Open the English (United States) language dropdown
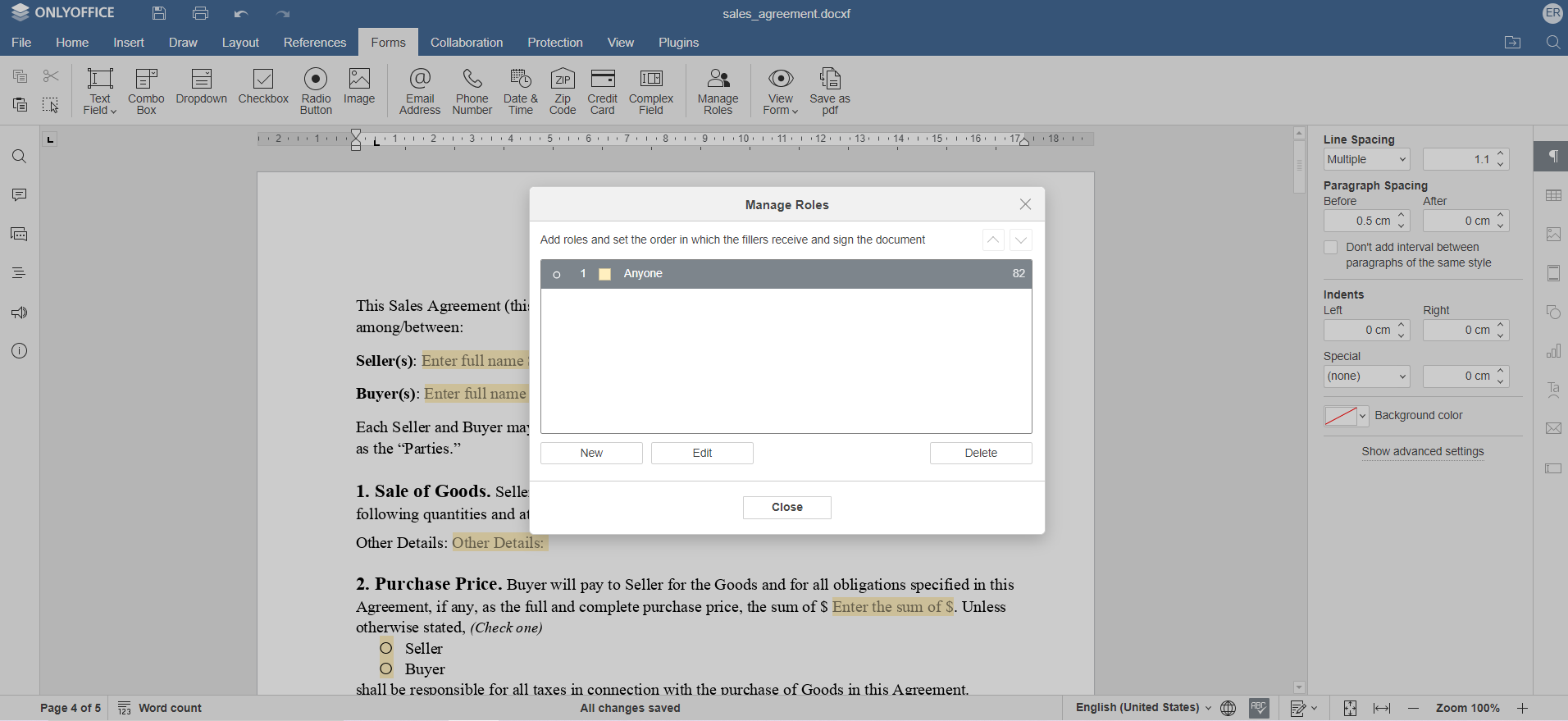This screenshot has width=1568, height=721. (x=1143, y=708)
